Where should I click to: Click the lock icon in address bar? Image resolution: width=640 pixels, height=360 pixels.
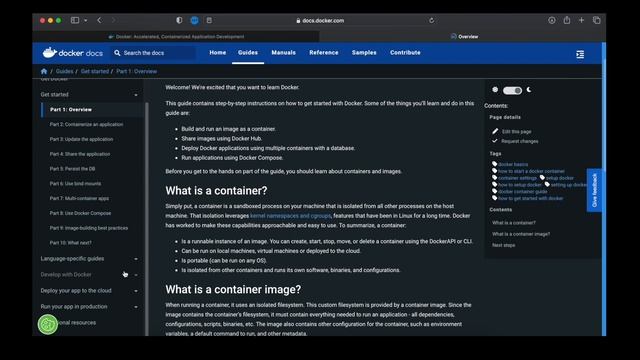pyautogui.click(x=298, y=20)
